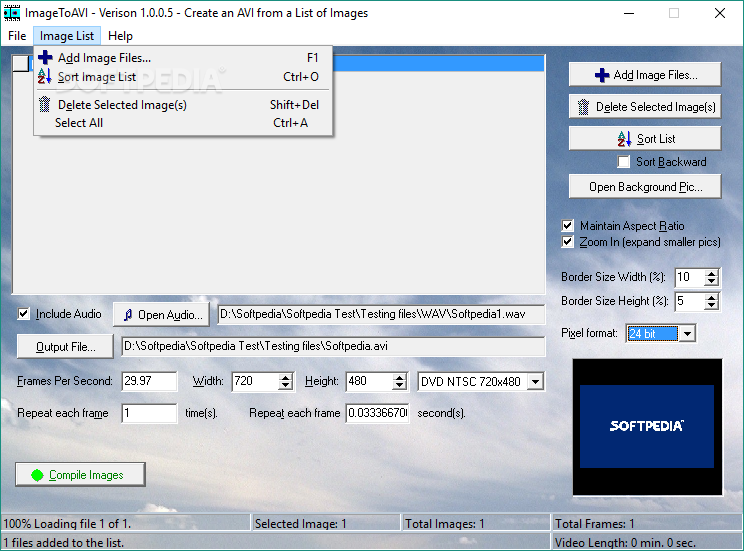Click Open Background Pic... button
744x551 pixels.
click(645, 187)
